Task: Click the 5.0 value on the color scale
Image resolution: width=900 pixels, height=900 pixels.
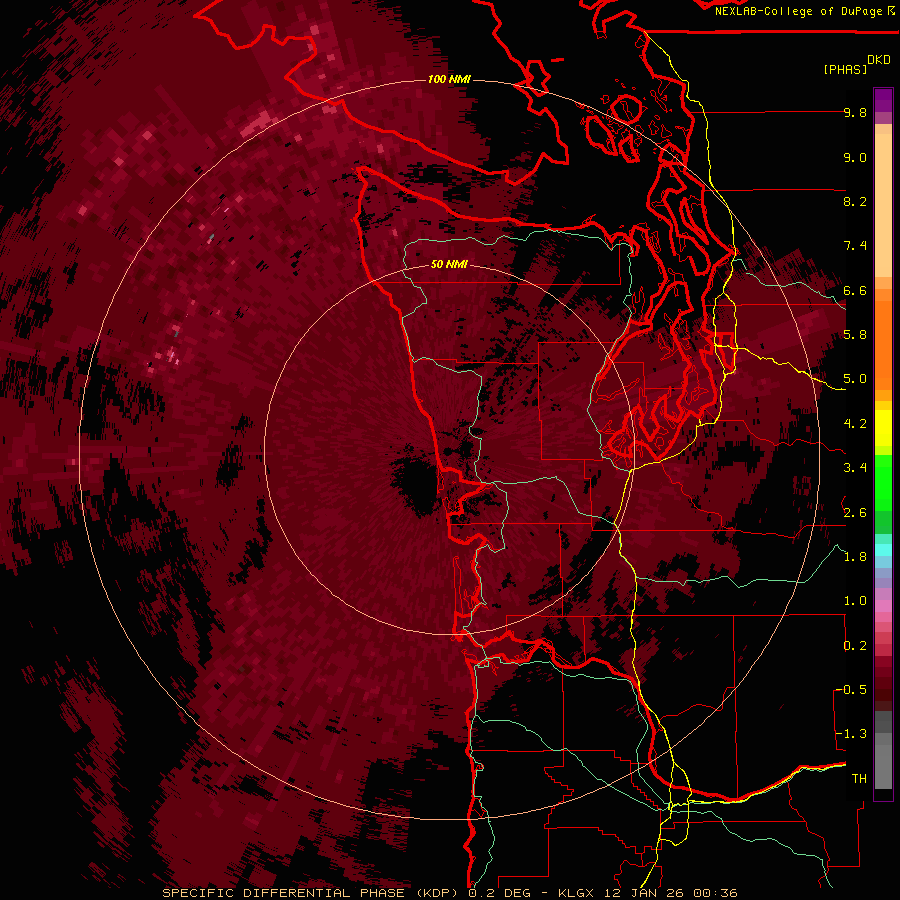Action: (855, 379)
